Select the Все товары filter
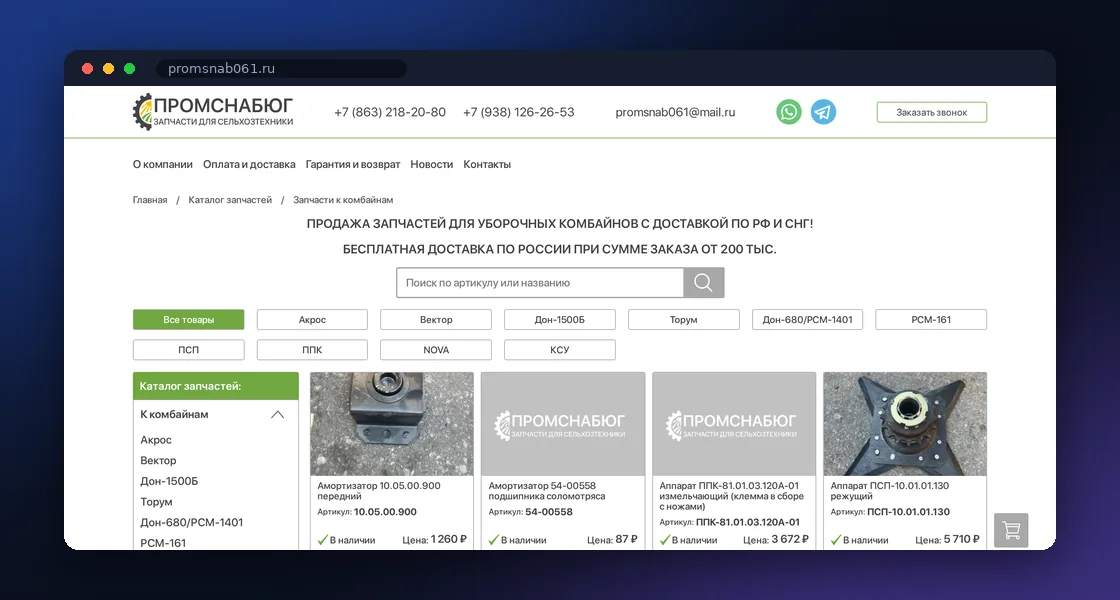 189,319
